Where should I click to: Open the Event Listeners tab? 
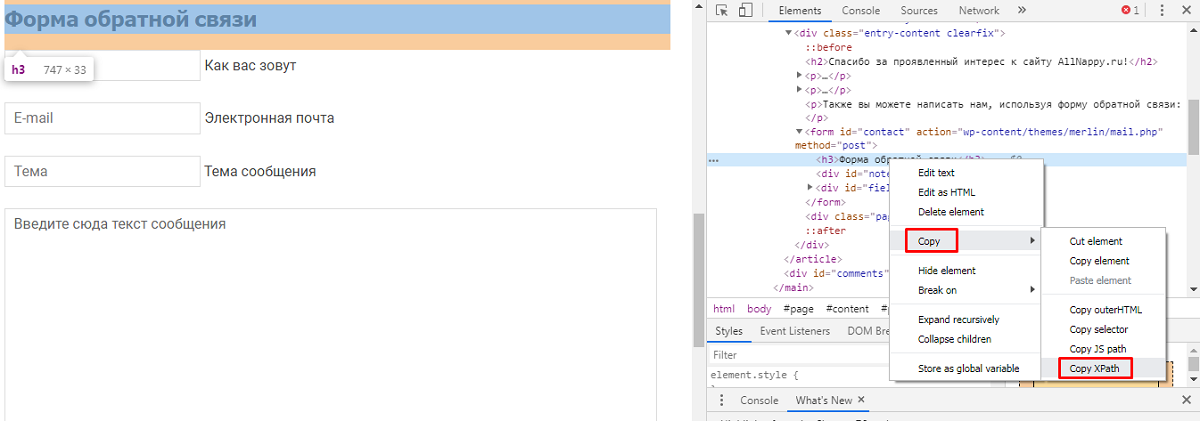click(794, 331)
